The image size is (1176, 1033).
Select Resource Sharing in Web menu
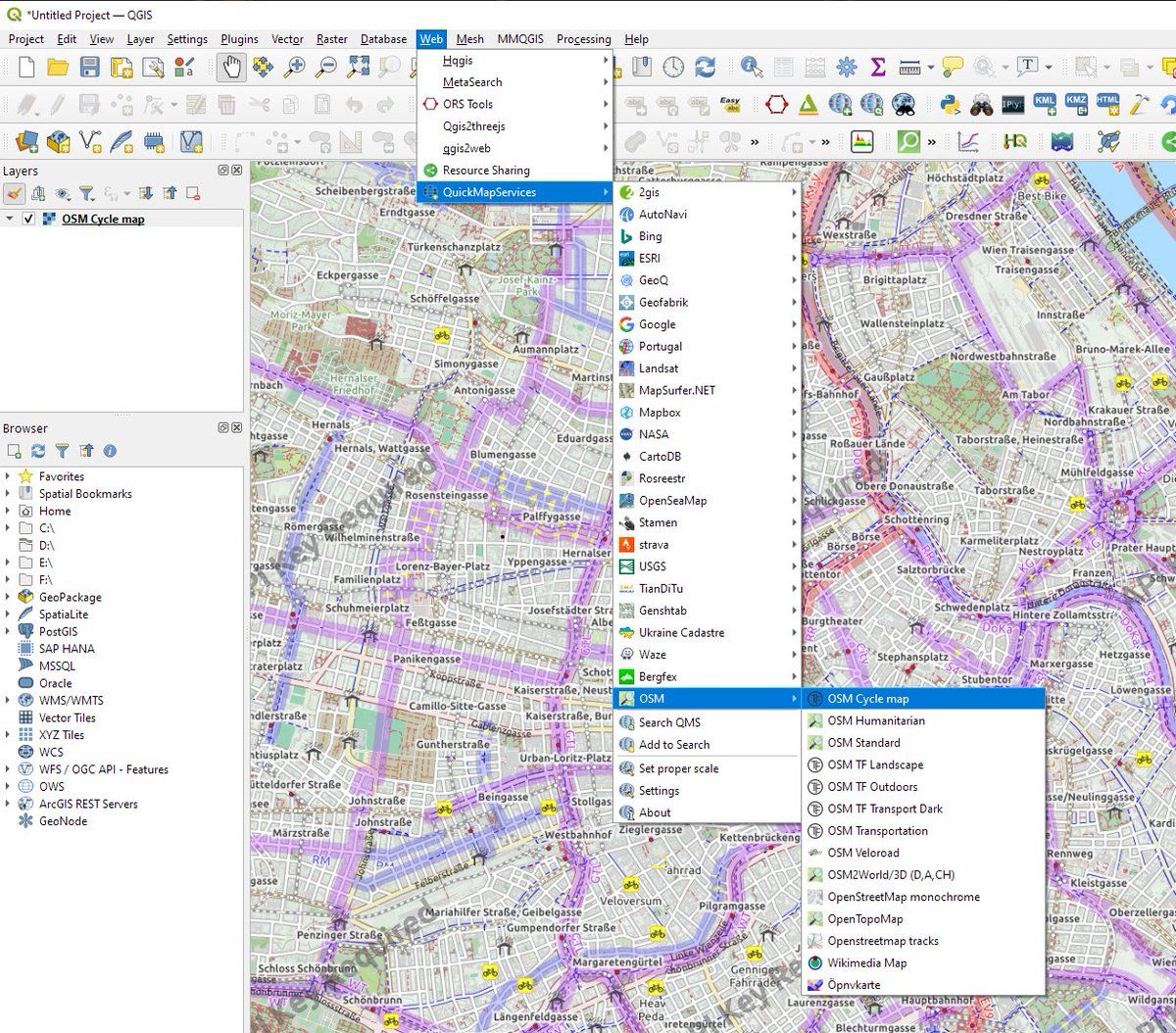(x=515, y=171)
